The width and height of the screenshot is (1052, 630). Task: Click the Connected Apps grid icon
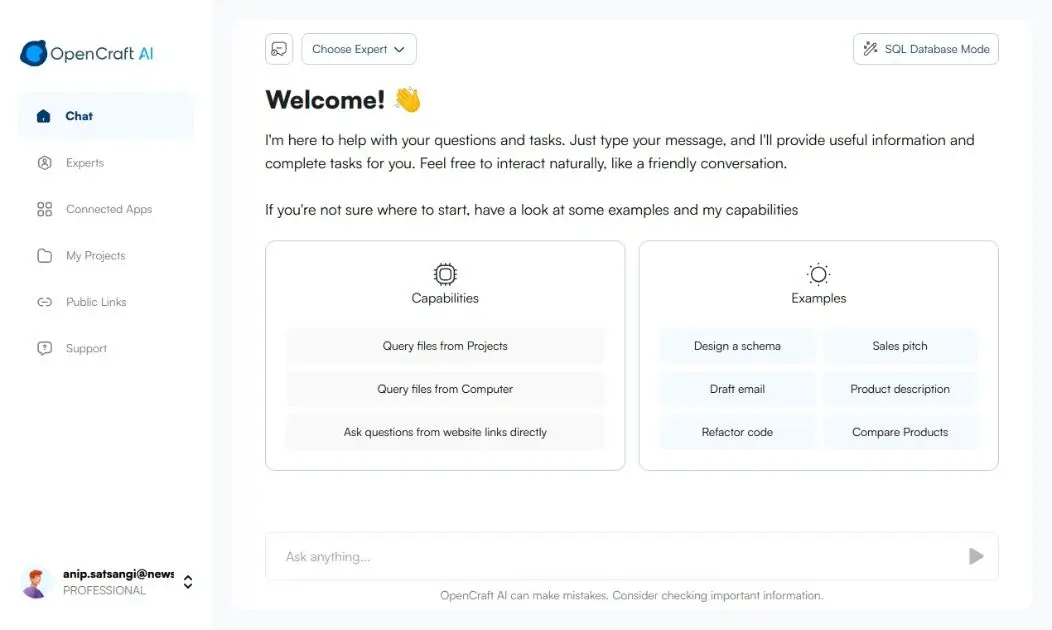point(44,209)
